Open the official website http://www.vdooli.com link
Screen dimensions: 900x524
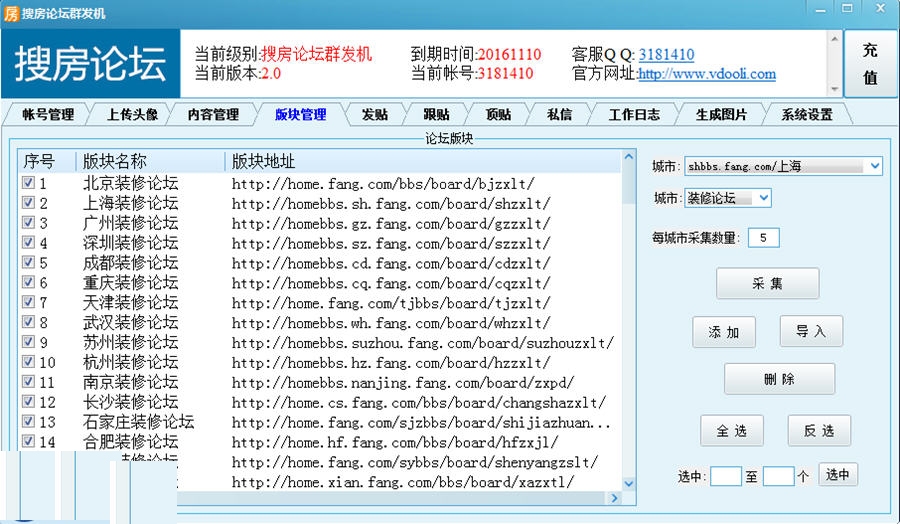coord(707,73)
